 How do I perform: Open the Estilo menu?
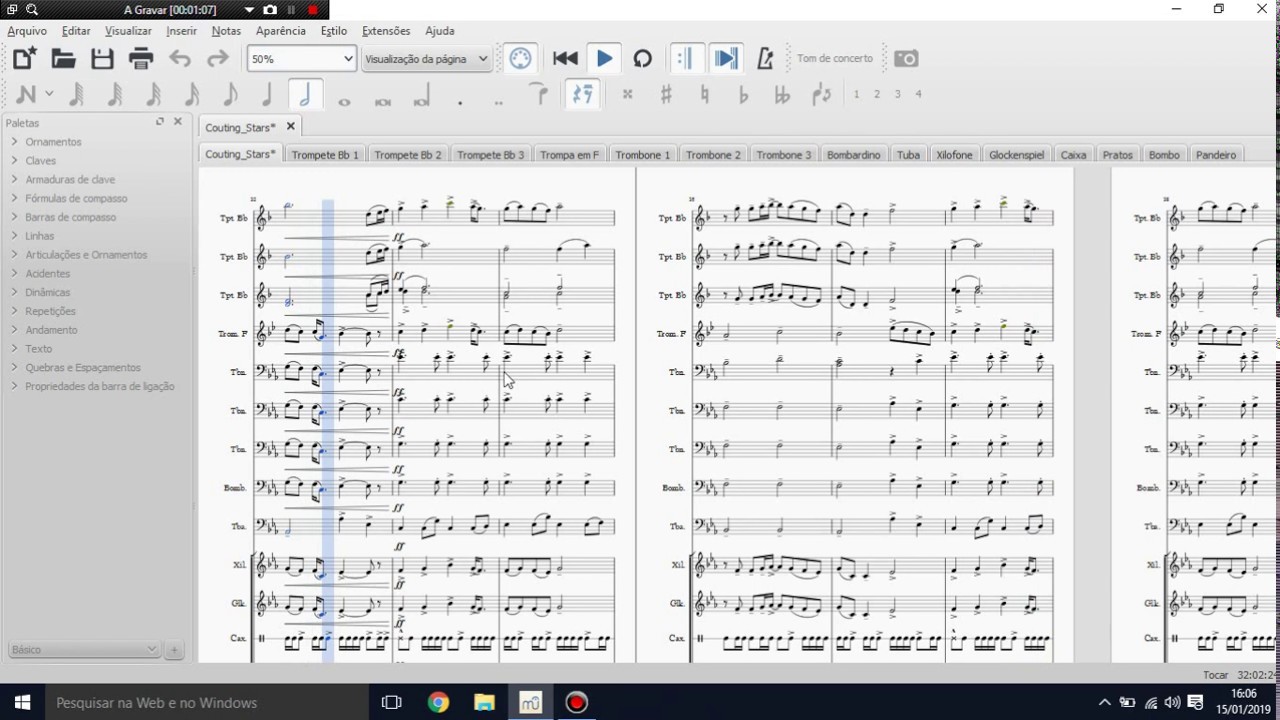click(x=334, y=31)
